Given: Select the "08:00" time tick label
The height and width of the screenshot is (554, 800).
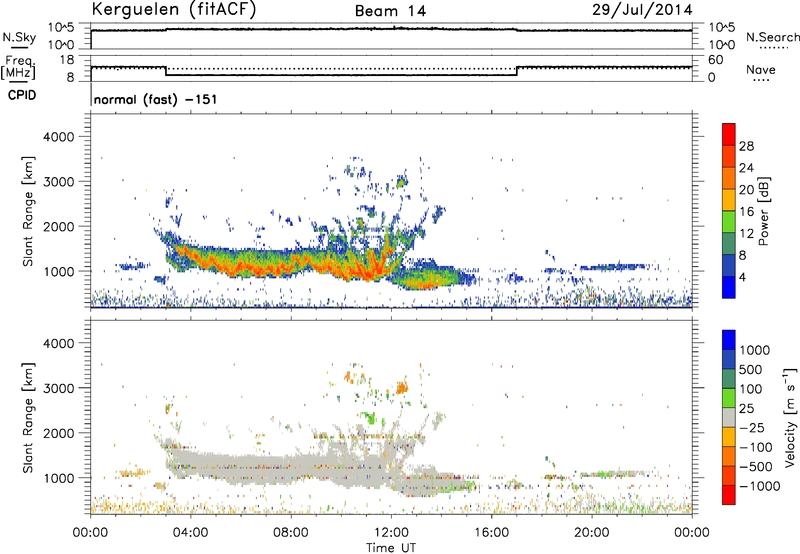Looking at the screenshot, I should 291,533.
